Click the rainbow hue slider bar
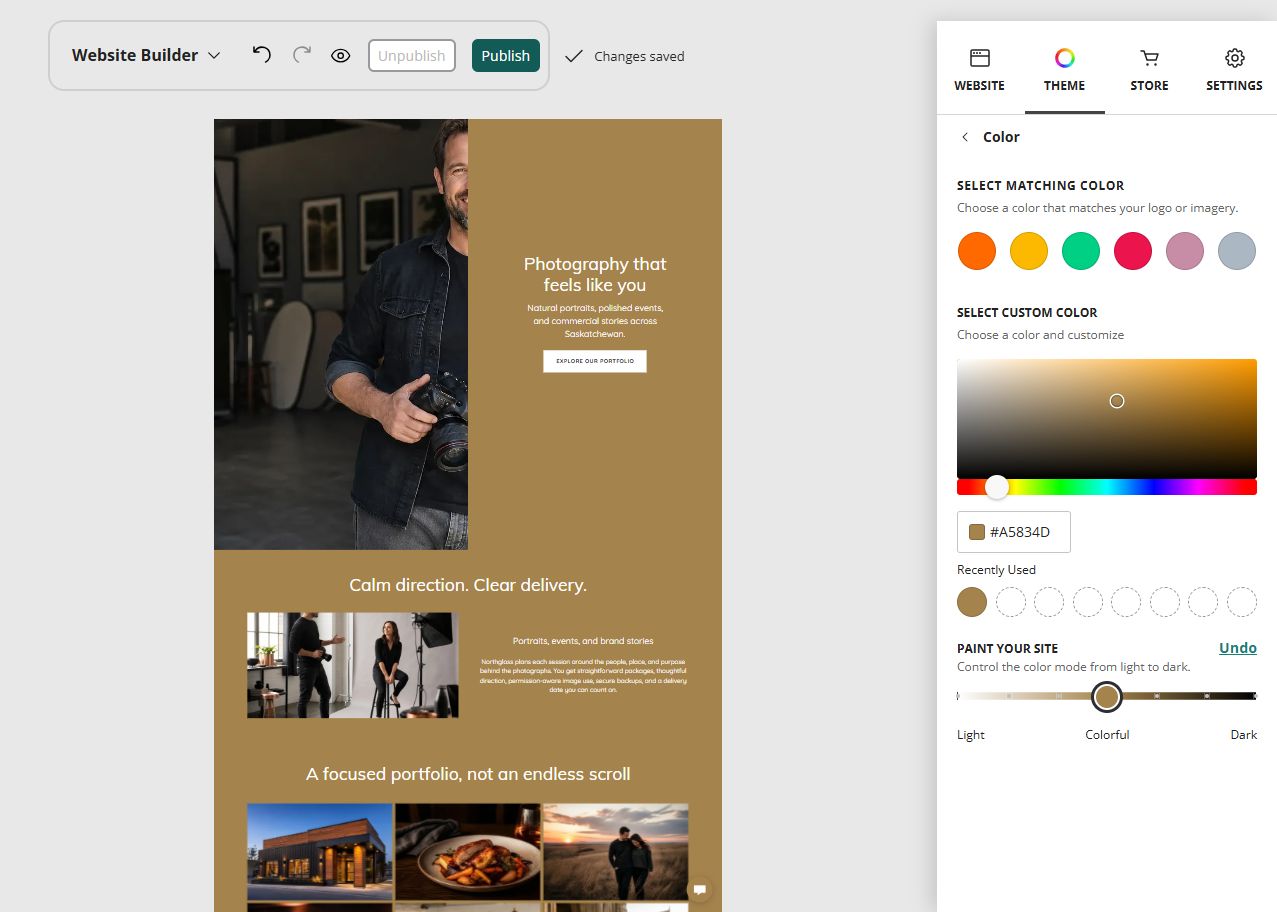Screen dimensions: 1277x912 1107,487
